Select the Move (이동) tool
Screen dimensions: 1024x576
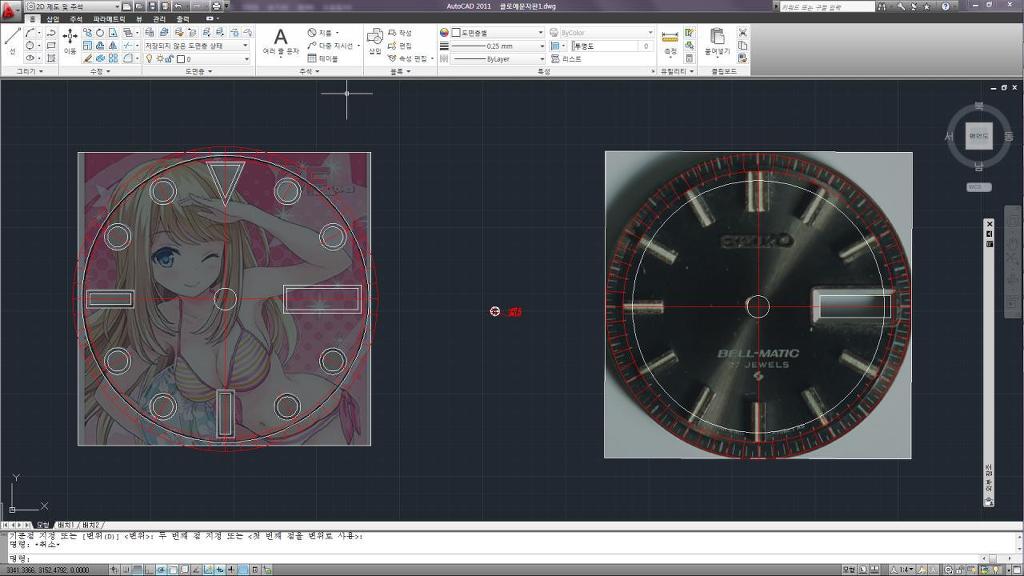(x=70, y=40)
